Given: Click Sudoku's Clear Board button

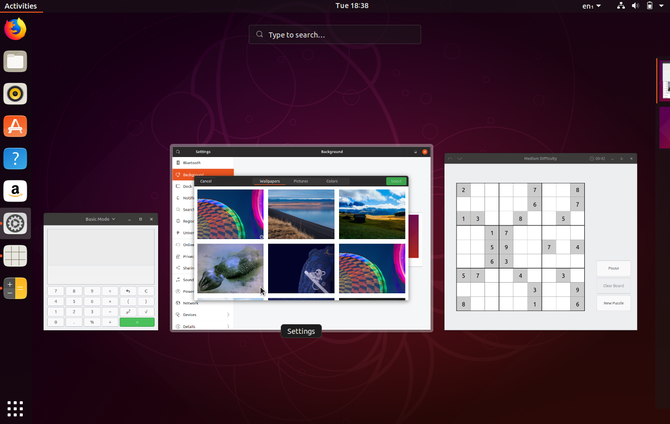Looking at the screenshot, I should (x=614, y=286).
